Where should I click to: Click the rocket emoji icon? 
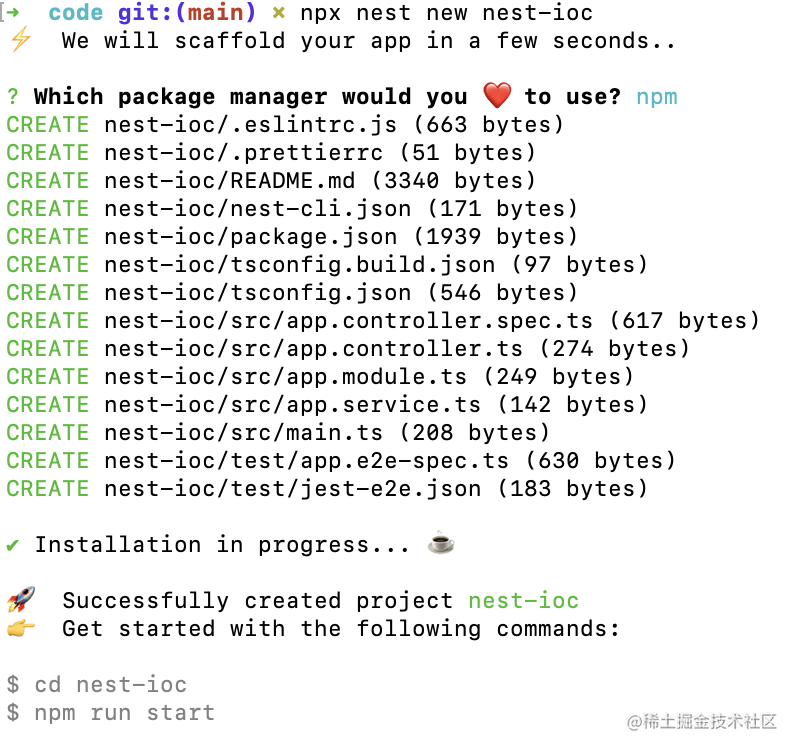(20, 600)
